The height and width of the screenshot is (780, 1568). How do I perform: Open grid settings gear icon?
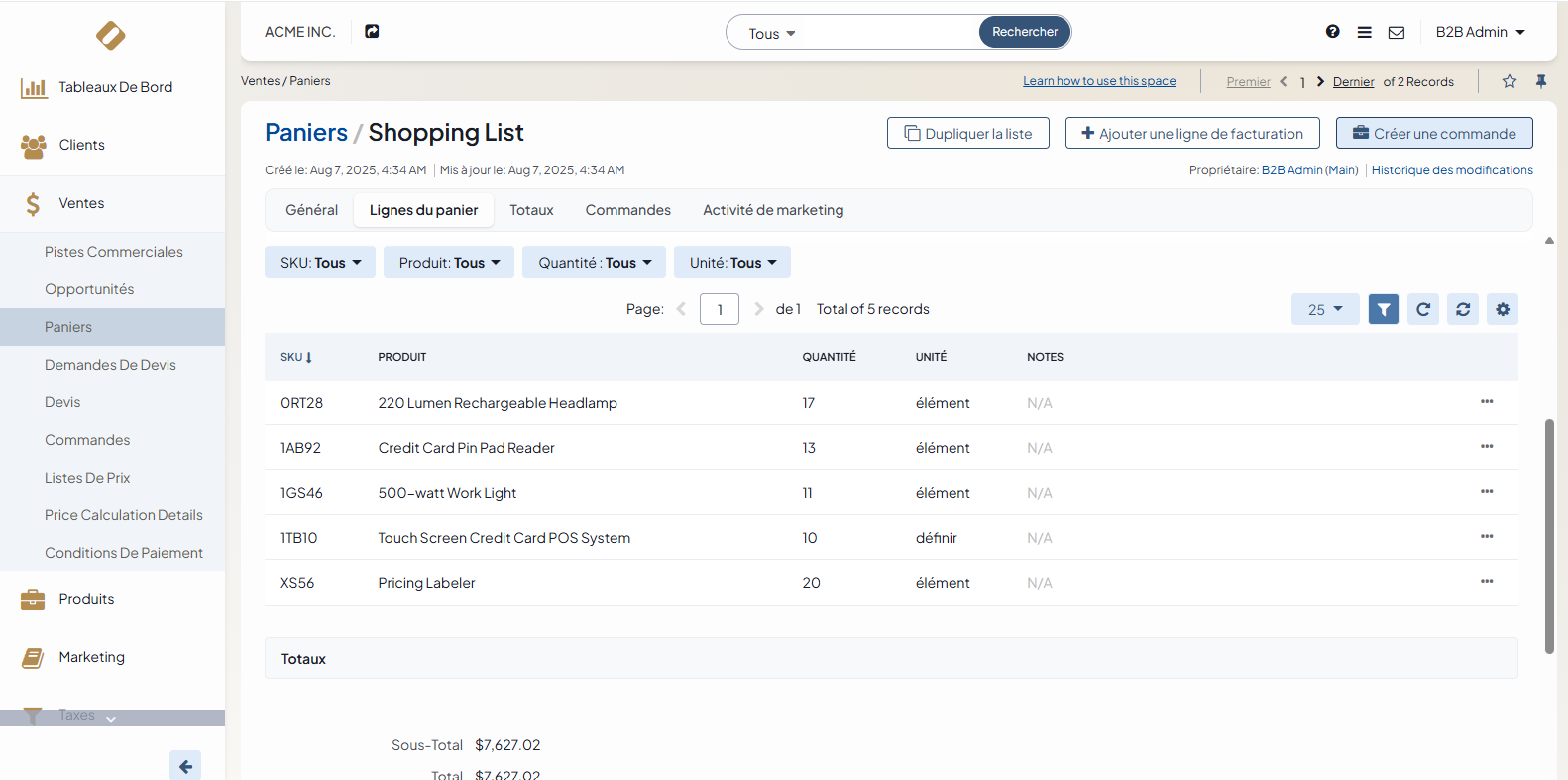coord(1503,309)
